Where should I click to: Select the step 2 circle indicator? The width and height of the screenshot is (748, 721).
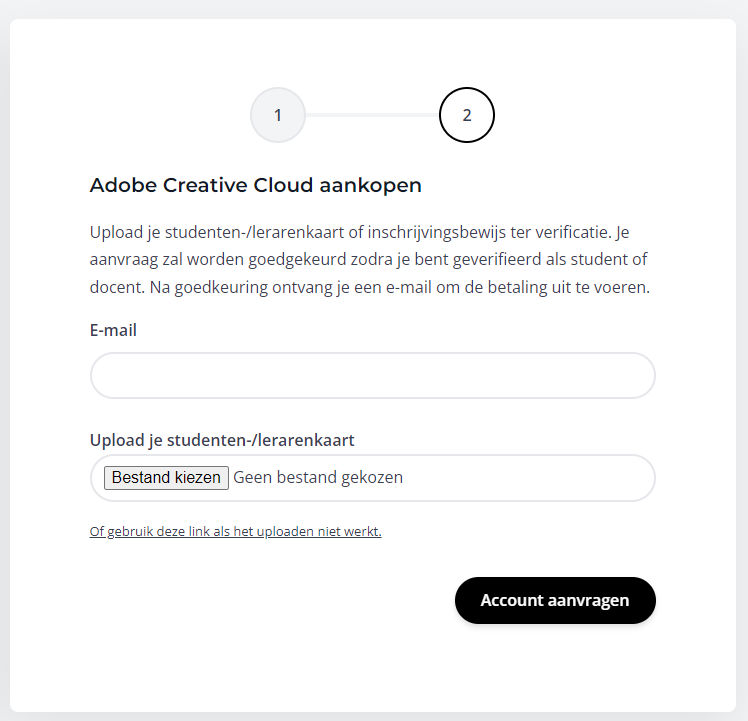click(x=467, y=115)
